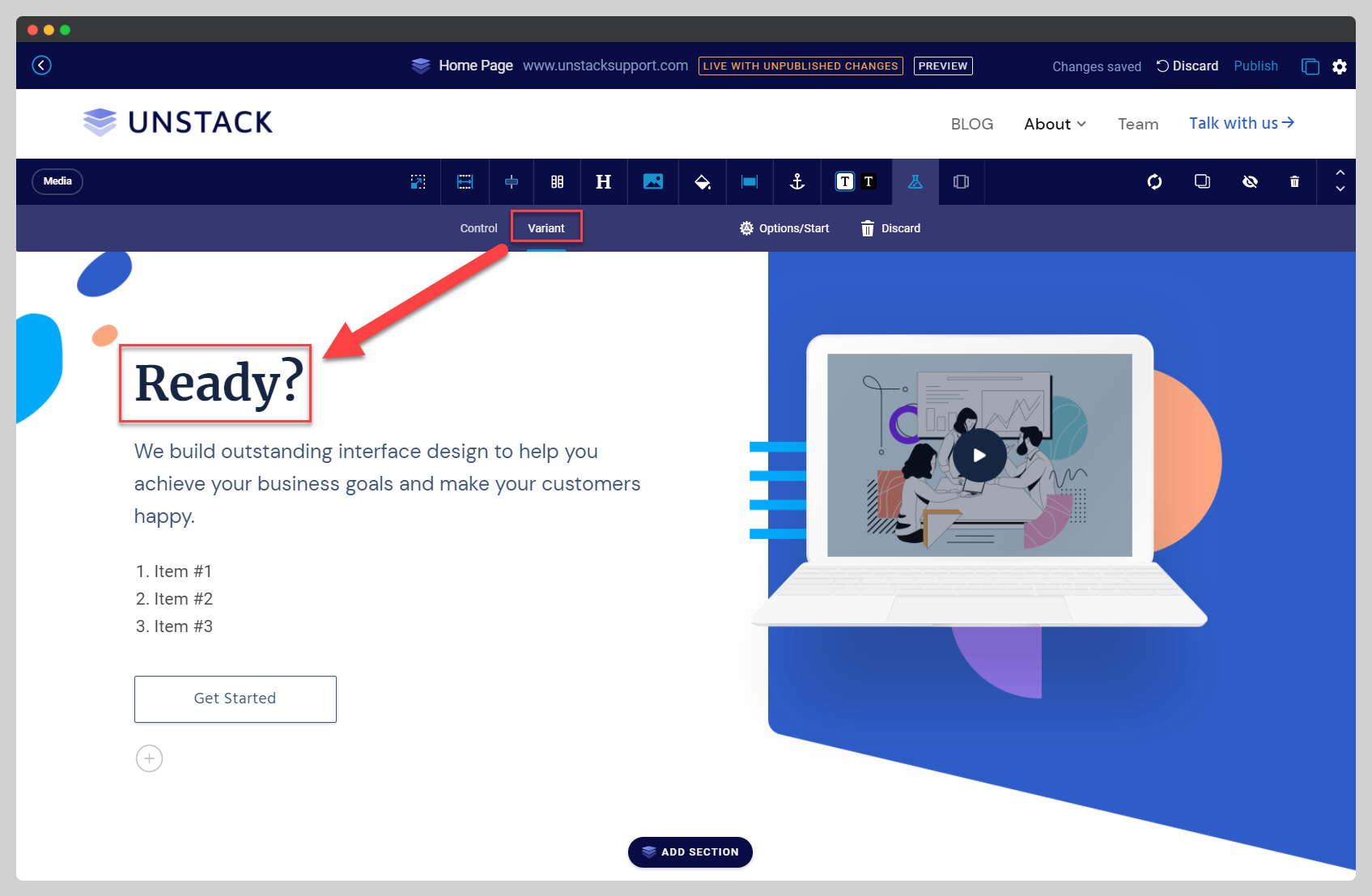Open the columns layout icon
1372x896 pixels.
(x=557, y=181)
